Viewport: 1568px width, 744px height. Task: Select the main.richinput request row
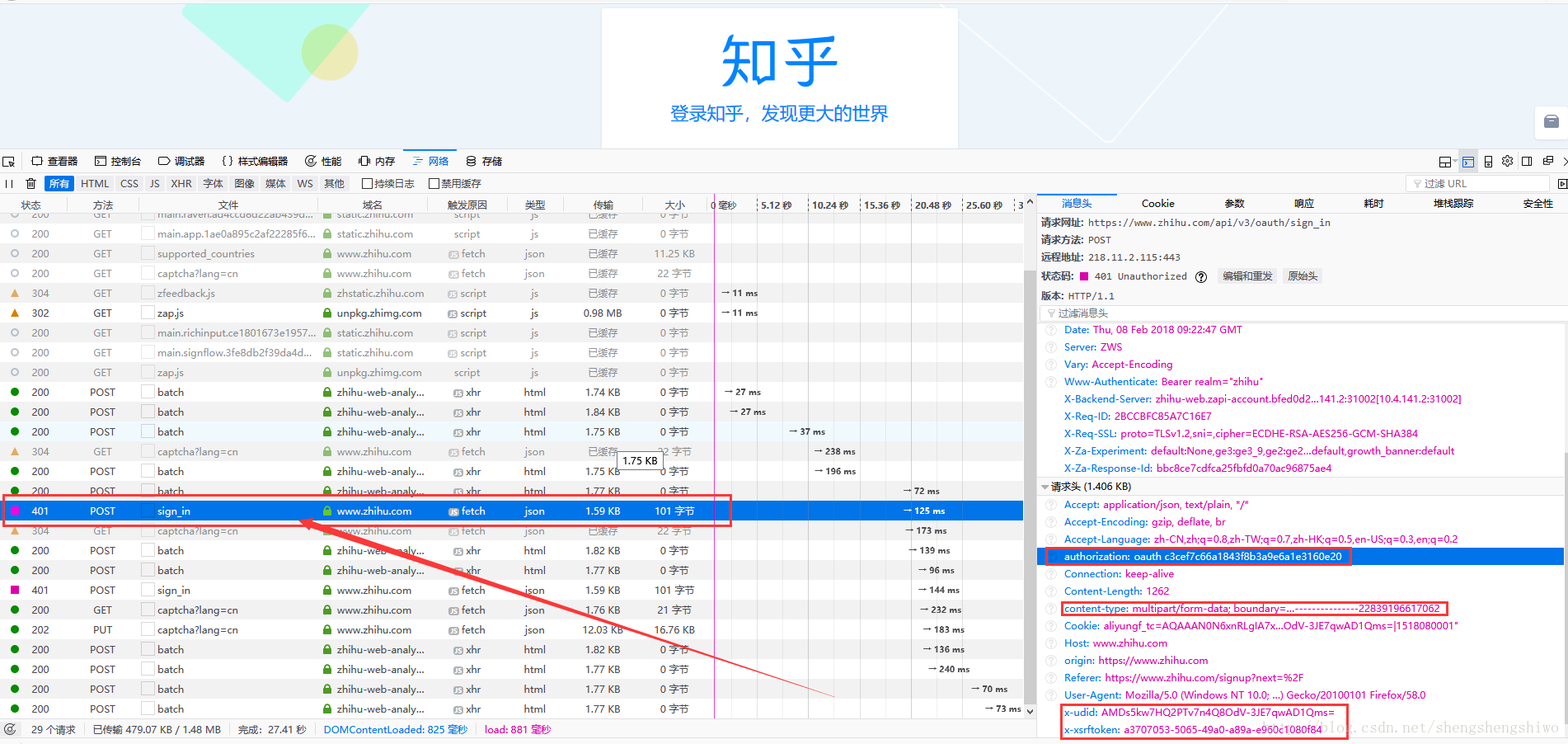tap(511, 333)
